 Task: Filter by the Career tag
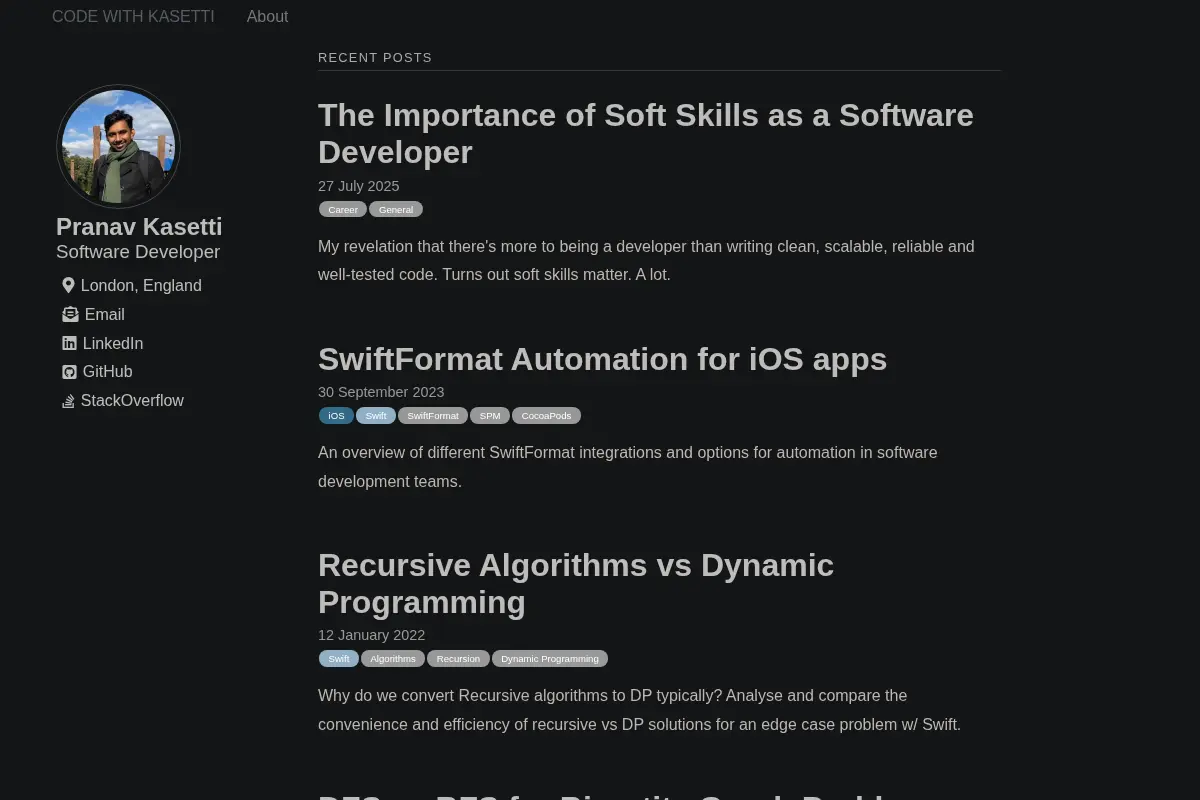point(343,209)
